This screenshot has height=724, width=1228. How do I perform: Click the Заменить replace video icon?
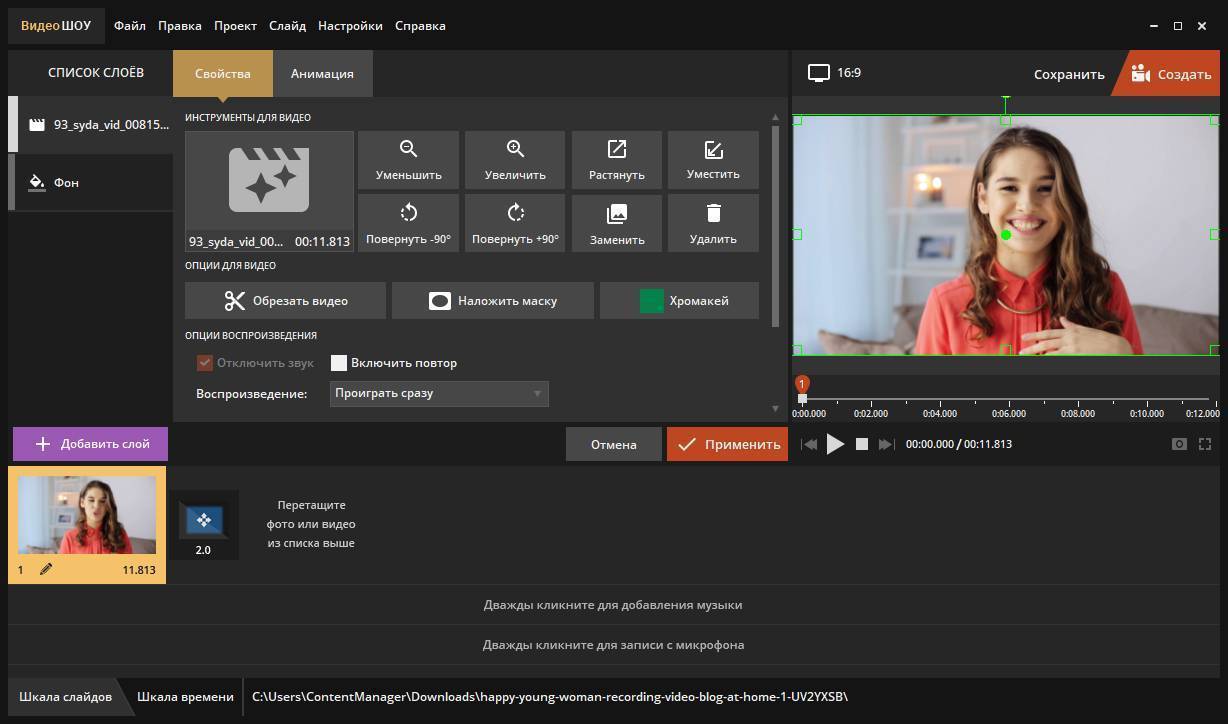(x=616, y=213)
